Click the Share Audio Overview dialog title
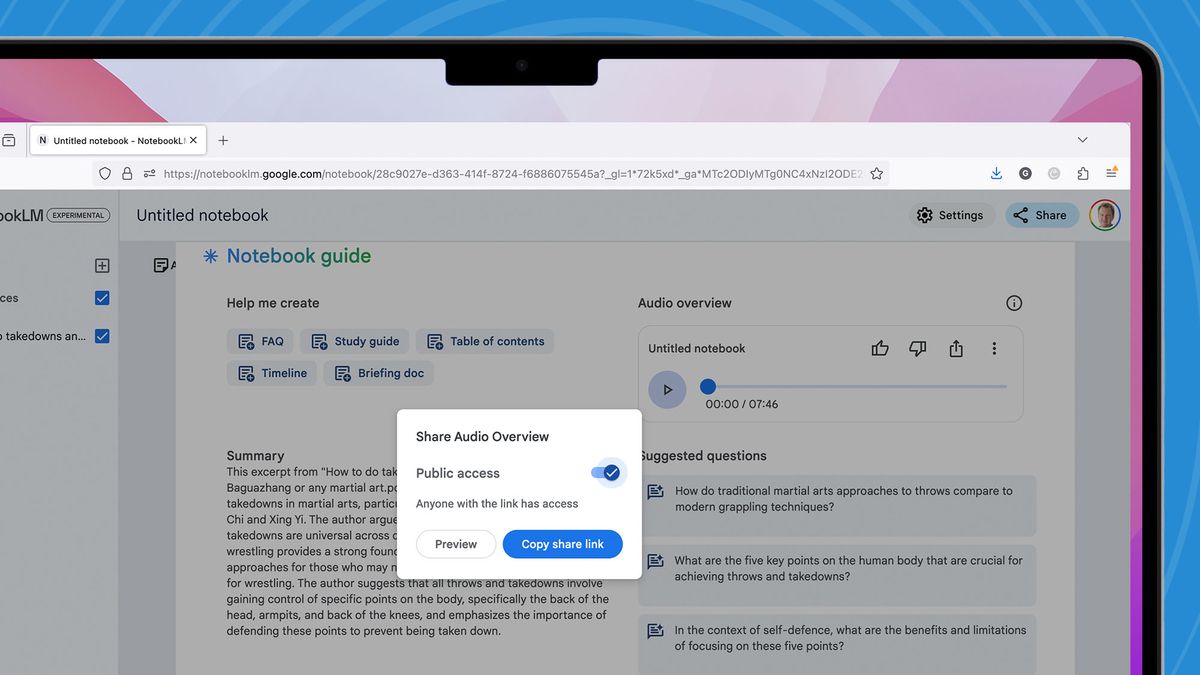The image size is (1200, 675). tap(482, 436)
